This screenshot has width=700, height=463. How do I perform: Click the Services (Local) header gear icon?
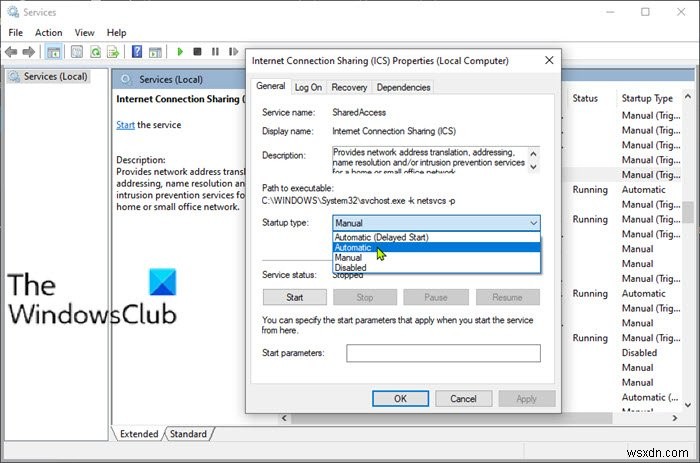pos(126,79)
